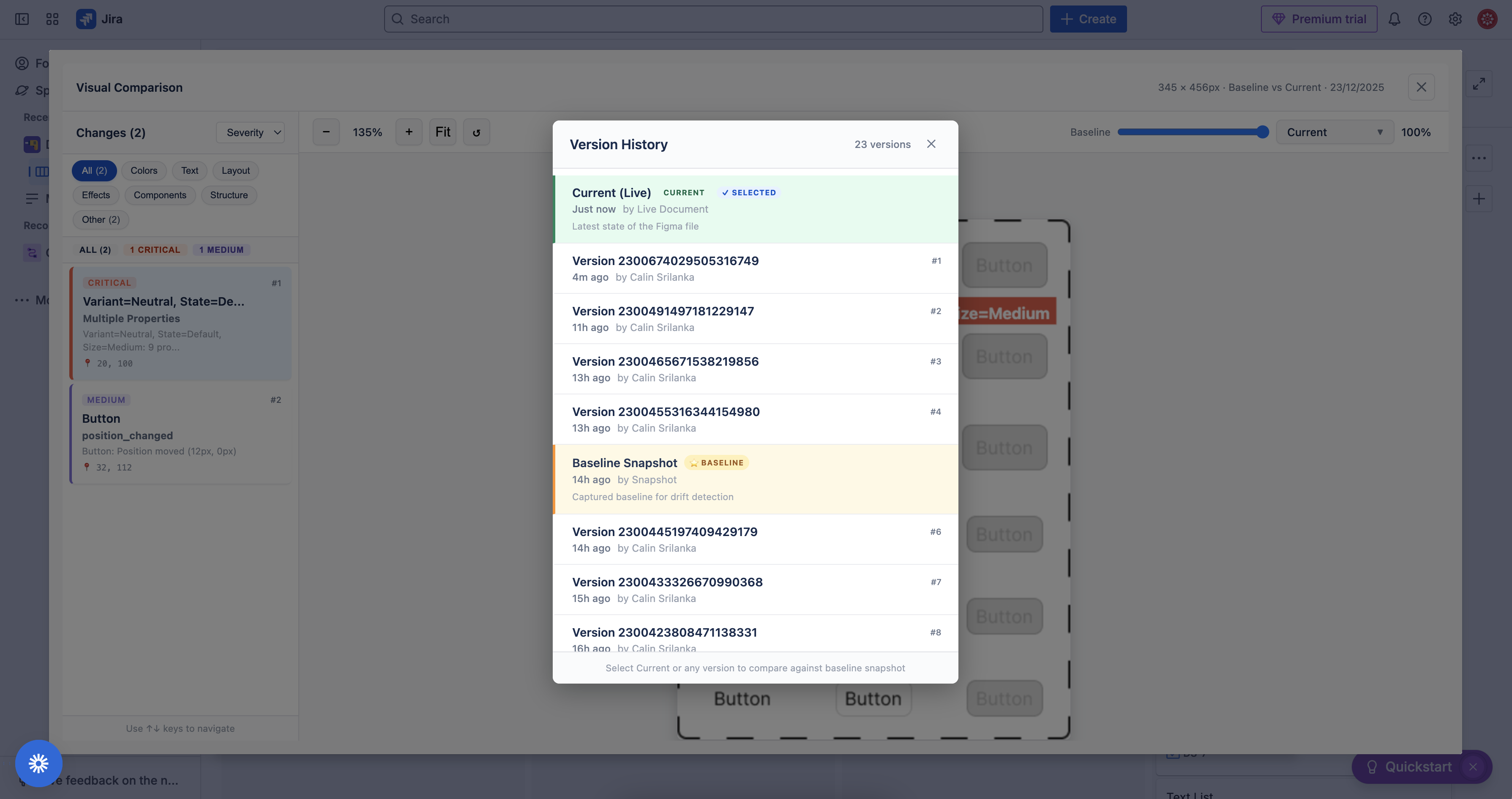The height and width of the screenshot is (799, 1512).
Task: Open the Severity sort dropdown
Action: click(251, 133)
